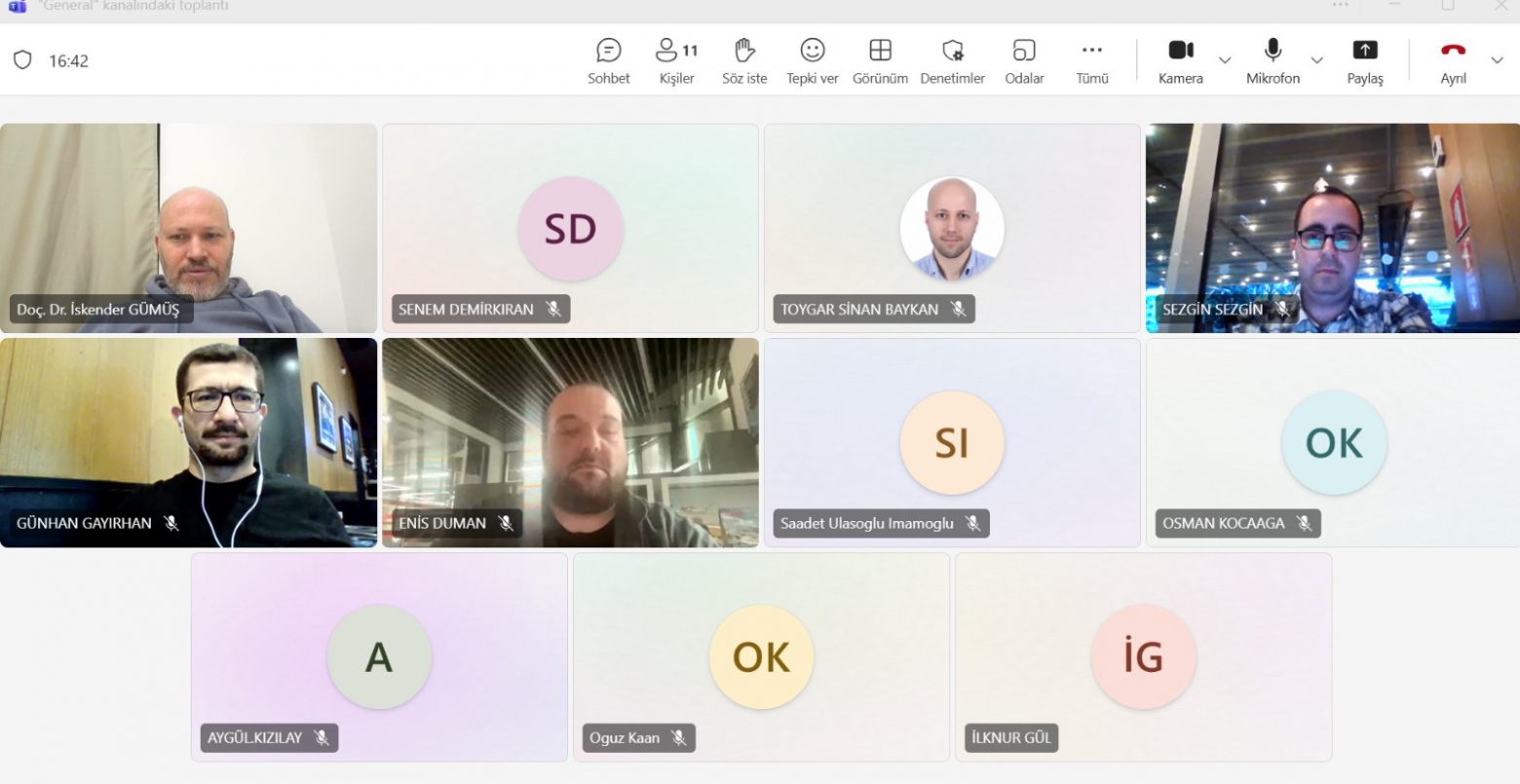Click the shield security icon
Image resolution: width=1520 pixels, height=784 pixels.
(22, 60)
